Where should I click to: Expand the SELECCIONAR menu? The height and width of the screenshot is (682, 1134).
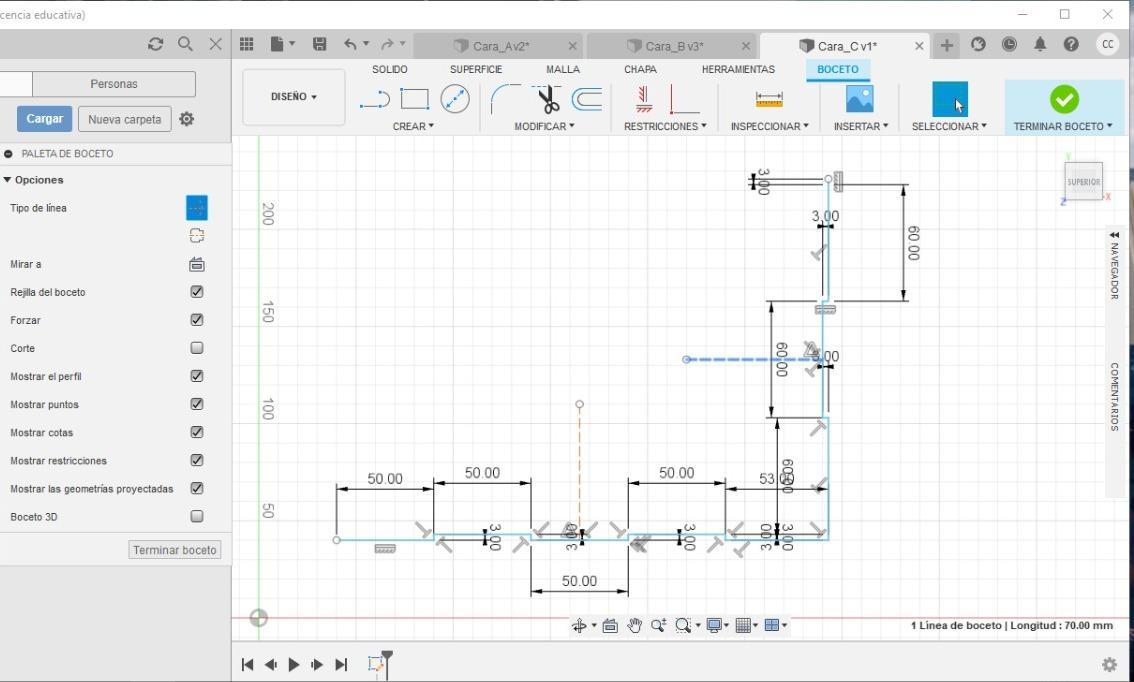point(949,126)
